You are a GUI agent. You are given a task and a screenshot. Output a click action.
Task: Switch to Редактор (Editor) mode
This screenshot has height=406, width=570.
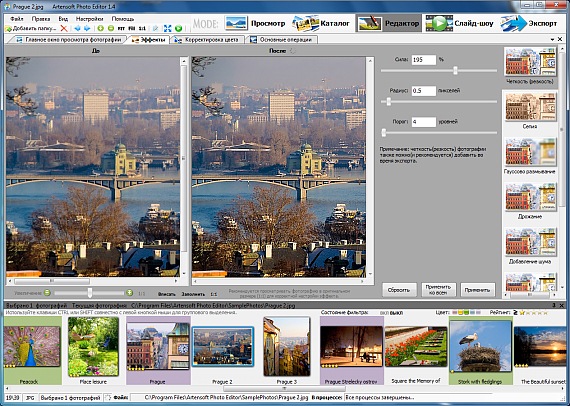point(388,24)
